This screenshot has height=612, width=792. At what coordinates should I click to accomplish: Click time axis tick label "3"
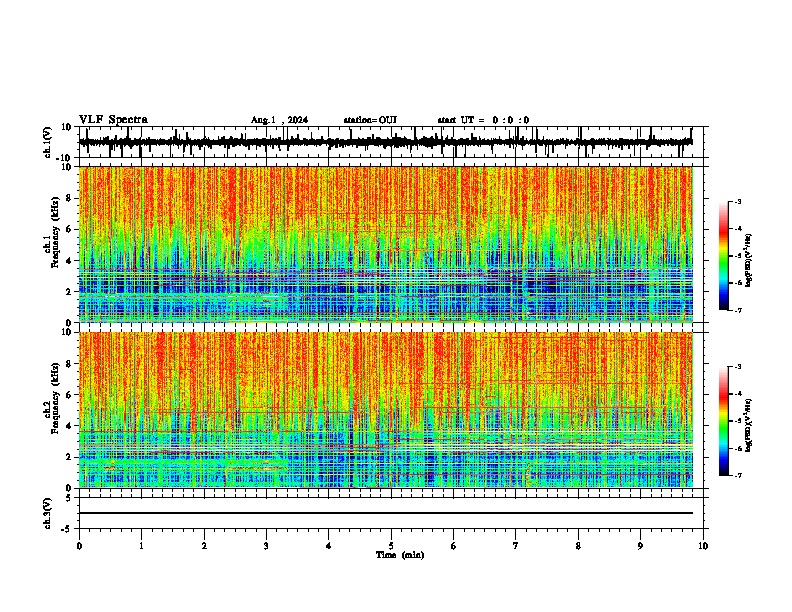[266, 546]
